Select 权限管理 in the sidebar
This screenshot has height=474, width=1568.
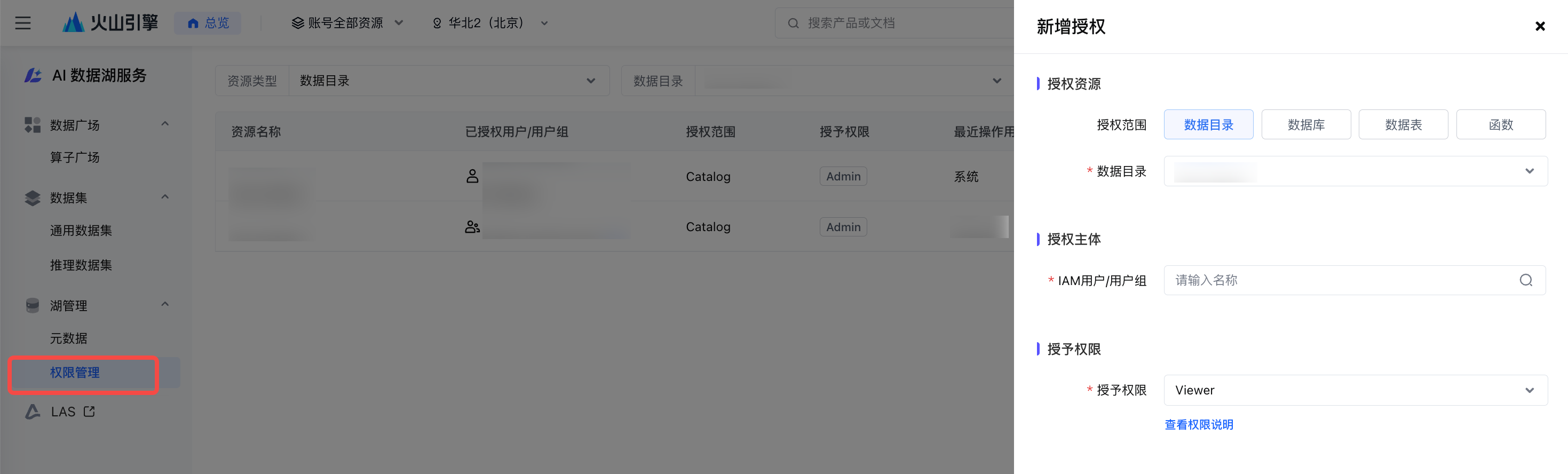(x=95, y=373)
